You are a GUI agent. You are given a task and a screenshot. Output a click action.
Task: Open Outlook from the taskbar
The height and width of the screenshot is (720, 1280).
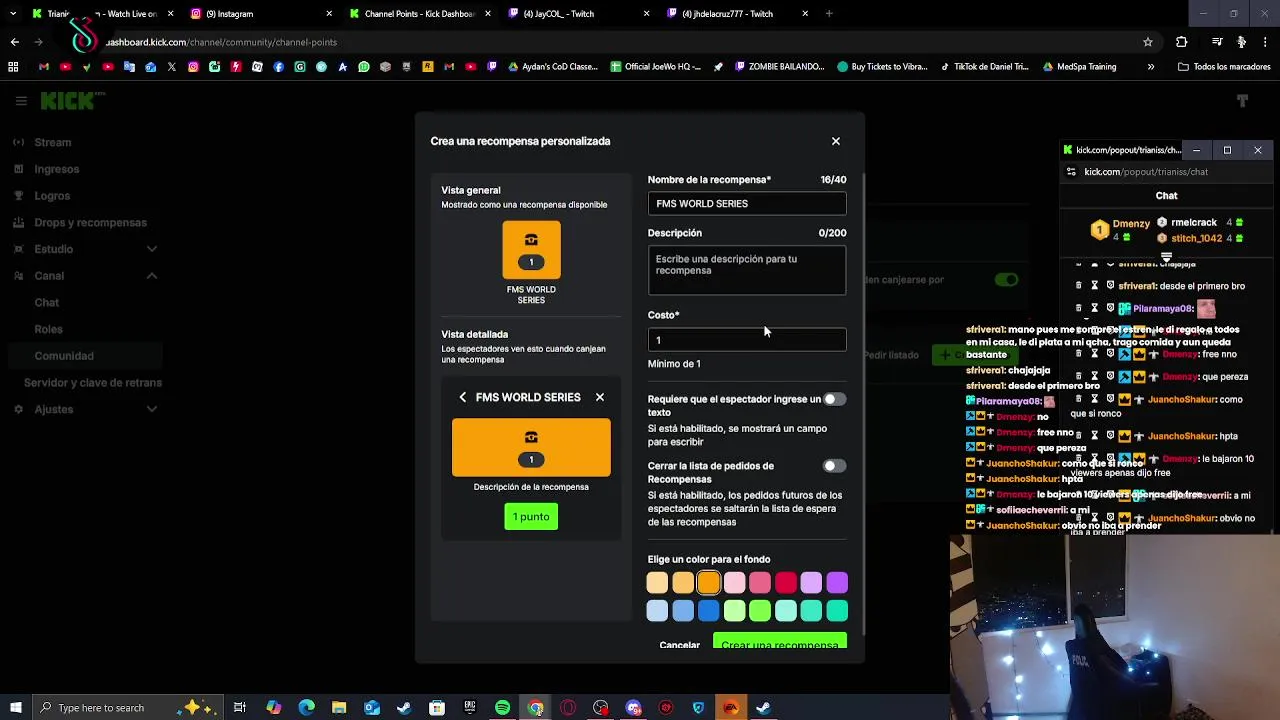pos(372,708)
